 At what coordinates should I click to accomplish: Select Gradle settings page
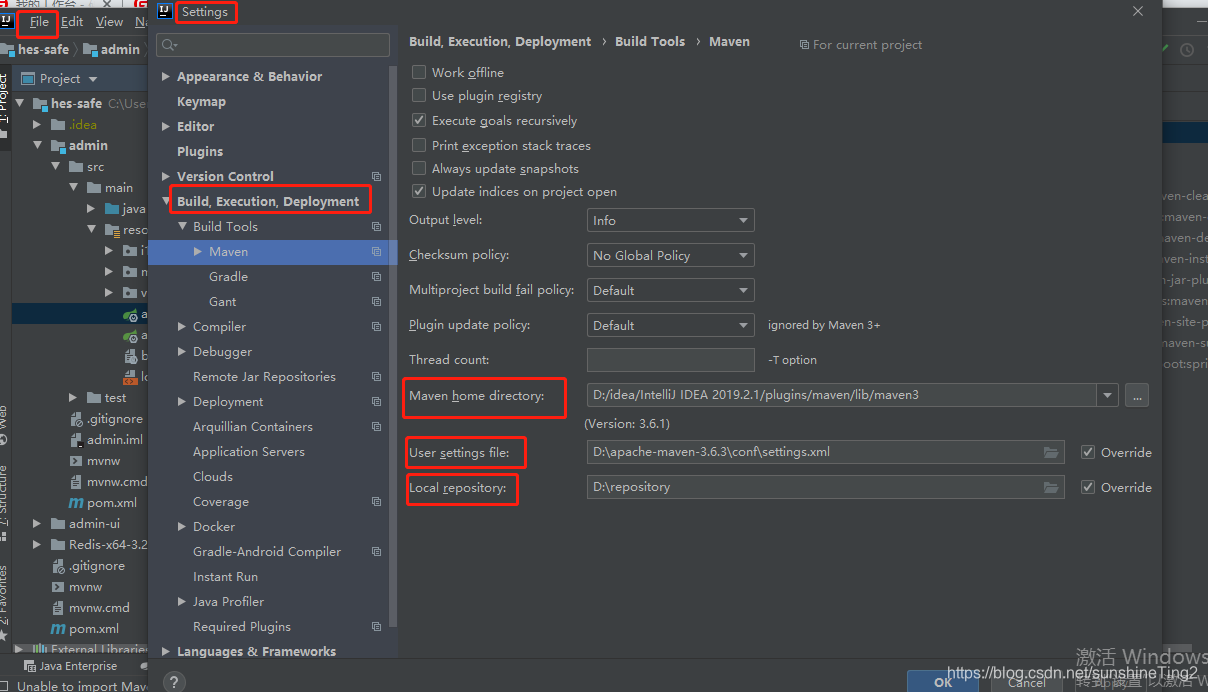pos(228,276)
